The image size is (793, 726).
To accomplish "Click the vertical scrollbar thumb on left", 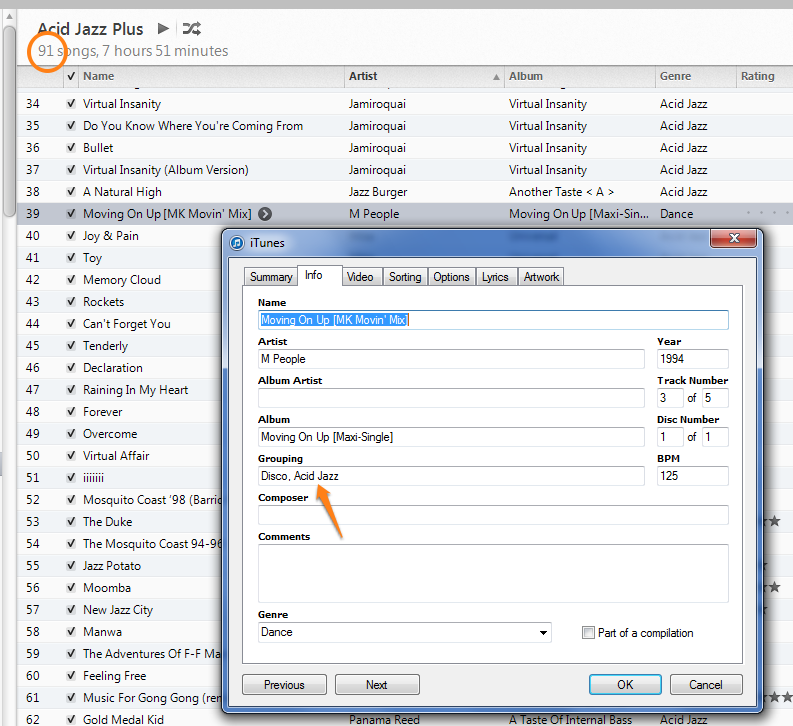I will tap(9, 120).
